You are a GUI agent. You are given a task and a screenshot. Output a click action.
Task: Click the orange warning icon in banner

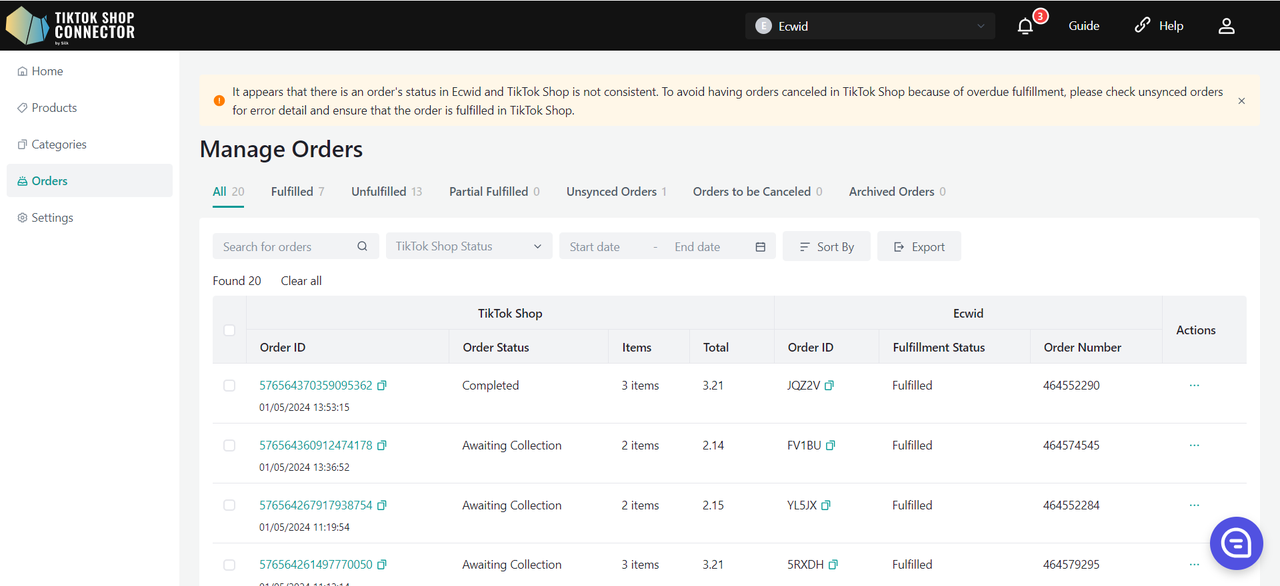pos(219,101)
